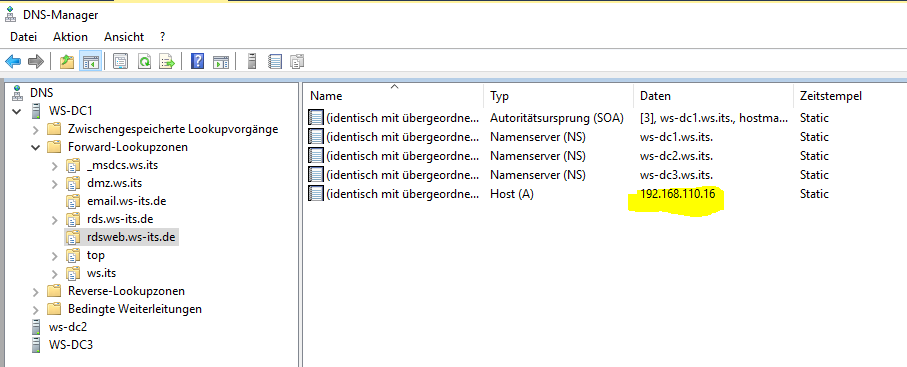The image size is (907, 367).
Task: Click the Zwischengespeicherte Lookupvorgänge folder icon
Action: (54, 129)
